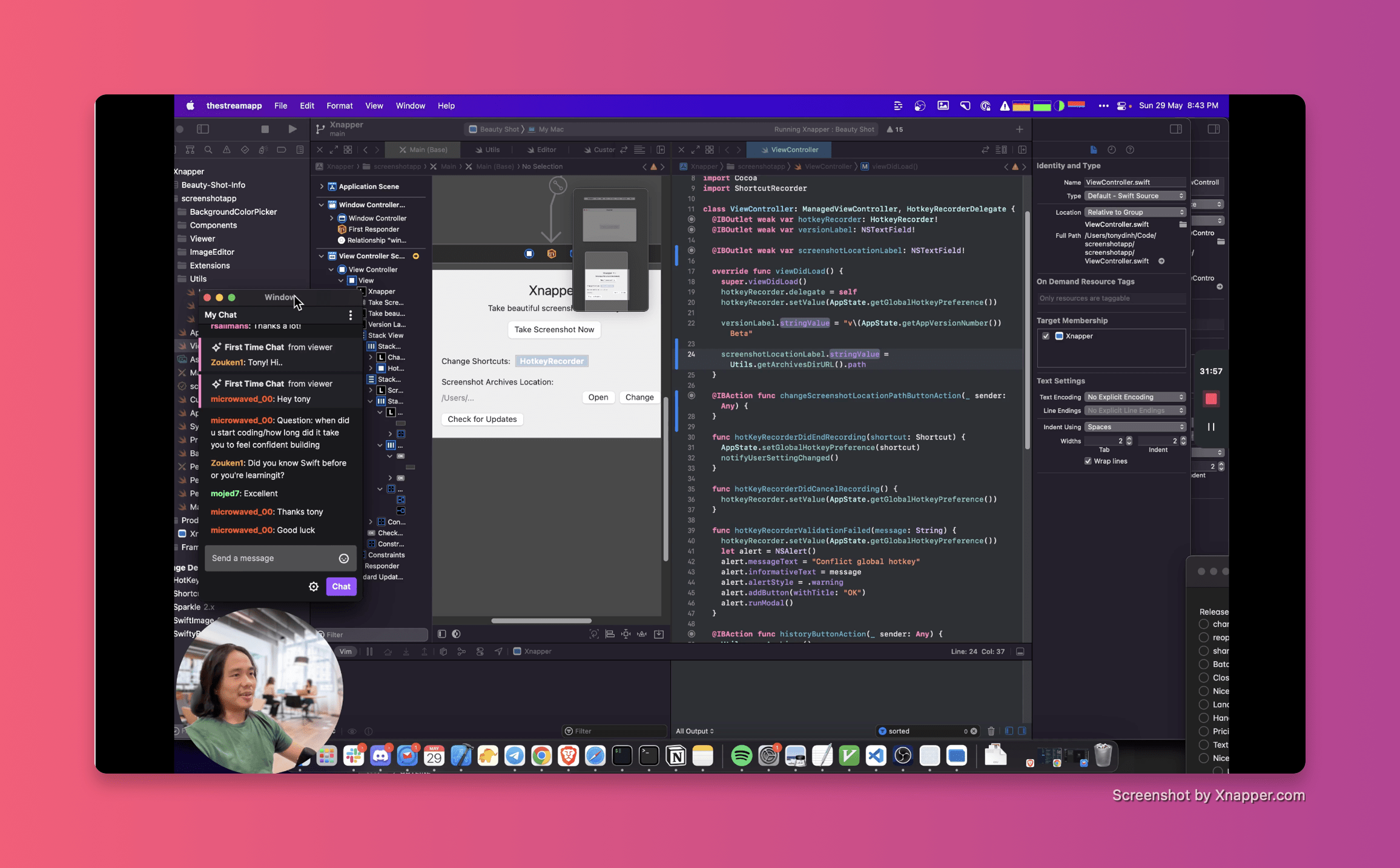Click the connection circle for changeScreenshotLocationPathButtonAction
The image size is (1400, 868).
692,395
